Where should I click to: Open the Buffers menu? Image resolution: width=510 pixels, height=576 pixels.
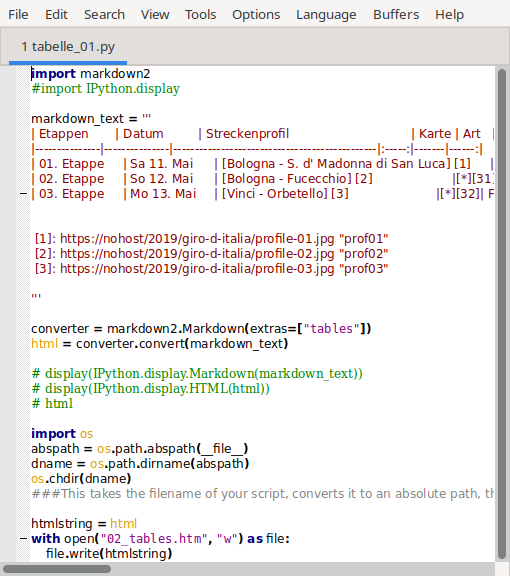396,15
